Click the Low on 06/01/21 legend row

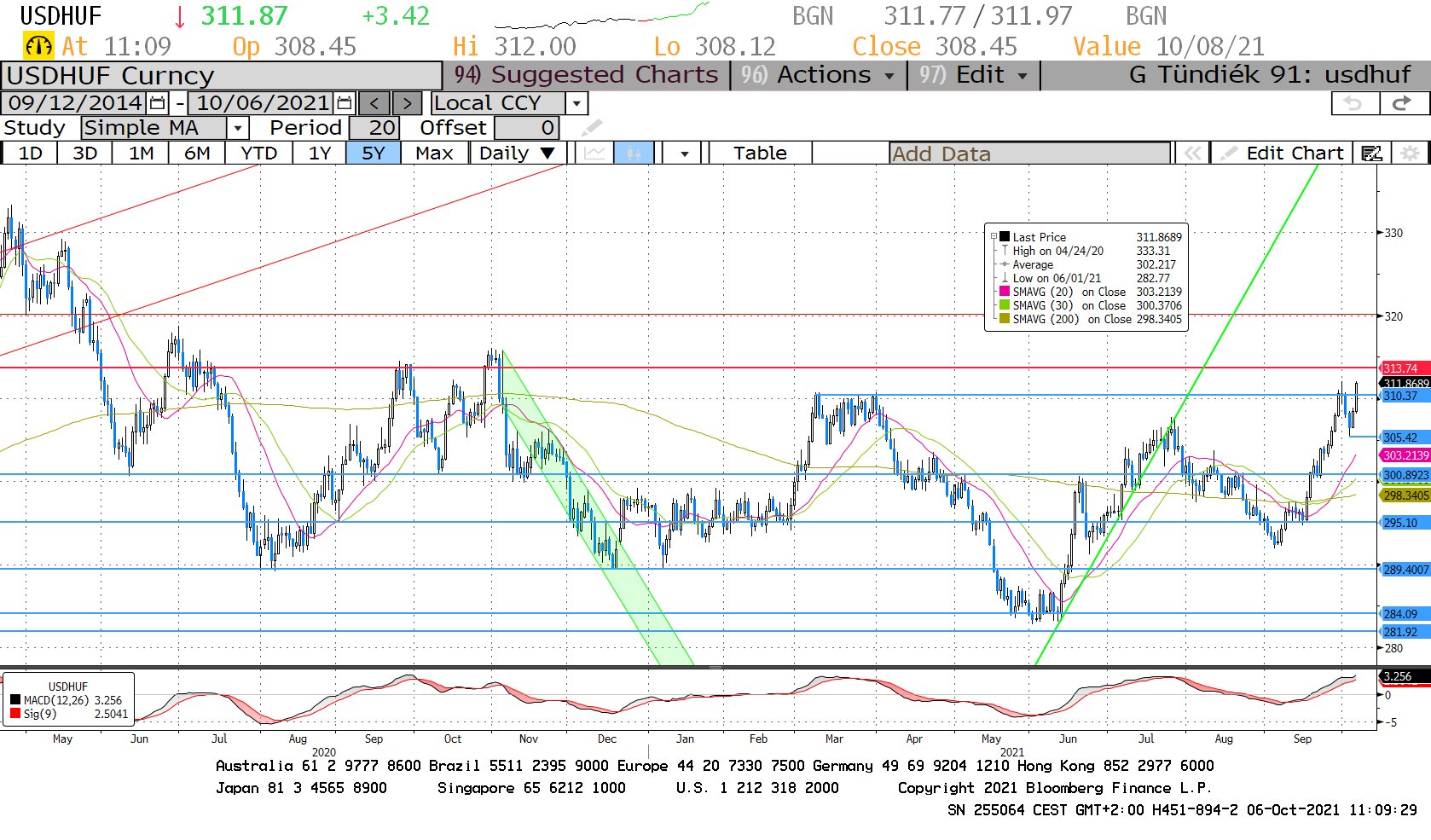click(x=1091, y=278)
